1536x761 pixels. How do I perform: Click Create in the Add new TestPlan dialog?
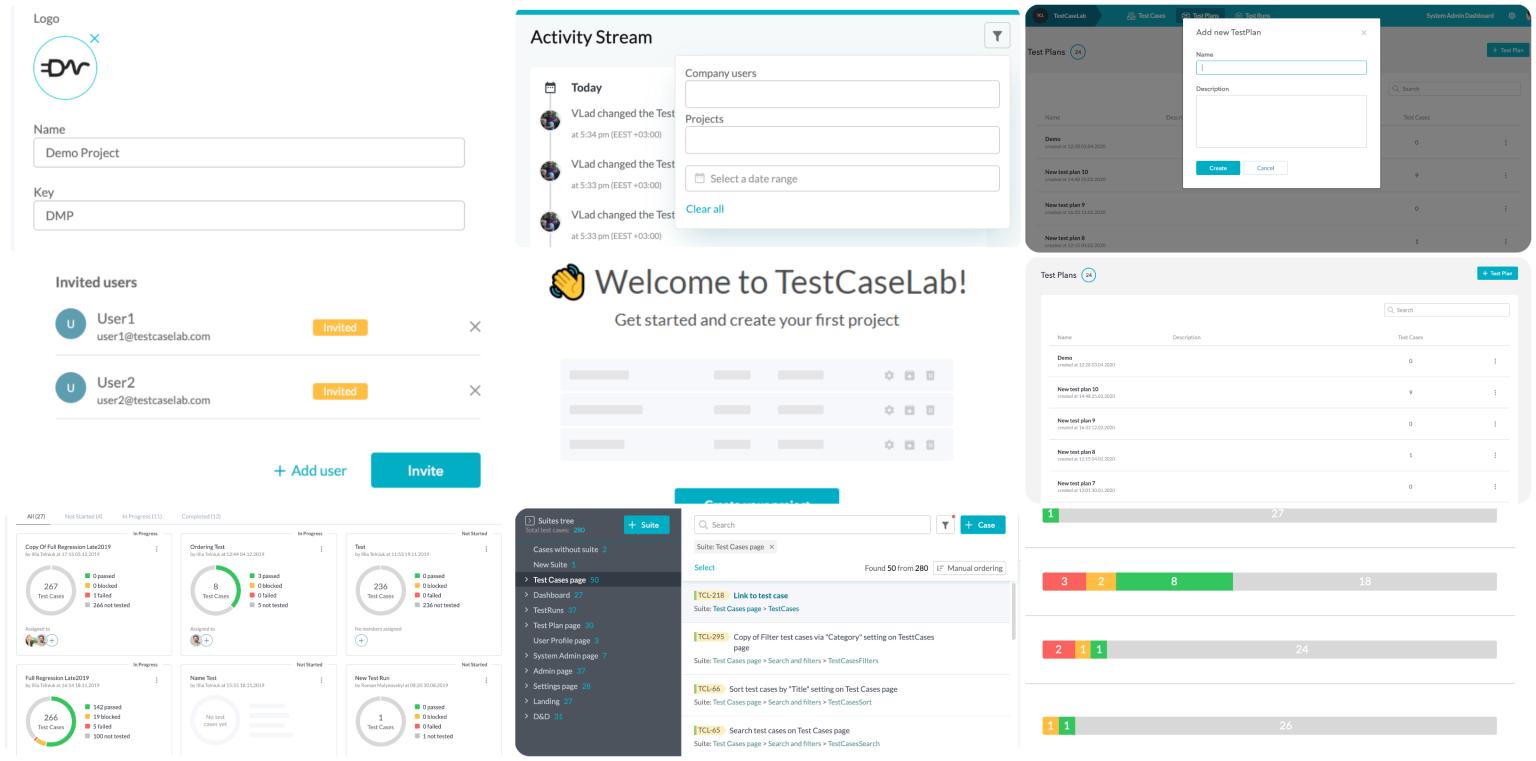click(1217, 168)
